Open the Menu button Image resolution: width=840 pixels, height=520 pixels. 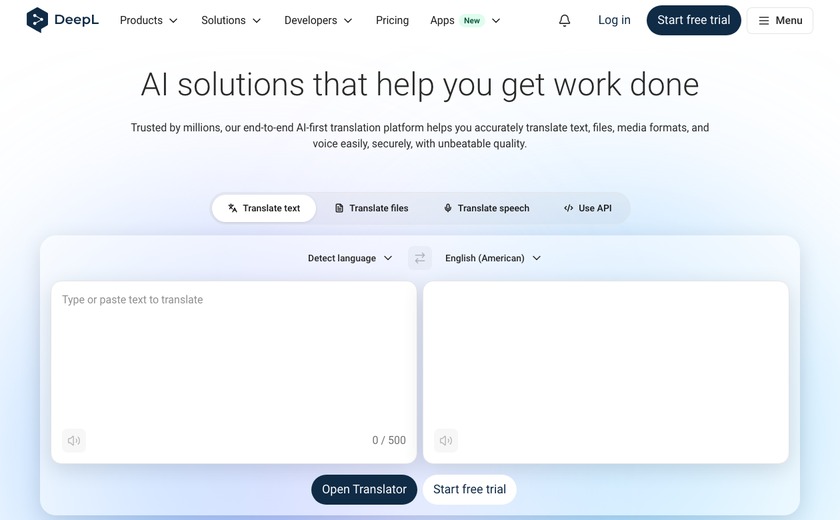click(780, 21)
